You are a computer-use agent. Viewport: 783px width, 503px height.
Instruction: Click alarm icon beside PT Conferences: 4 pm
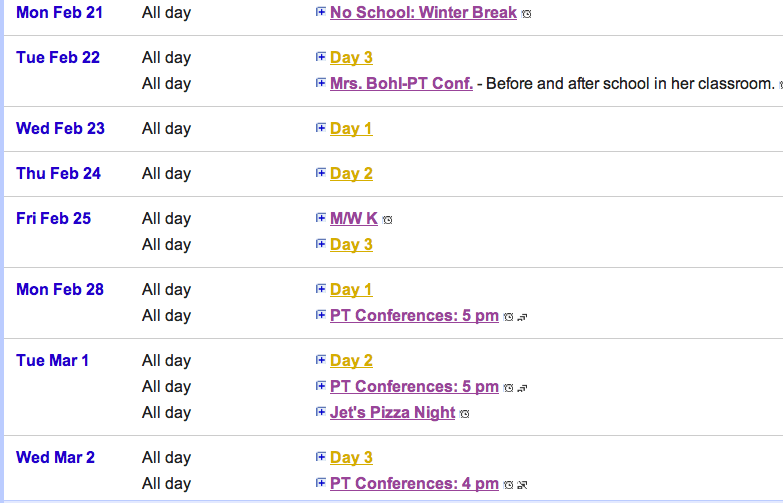pos(508,485)
